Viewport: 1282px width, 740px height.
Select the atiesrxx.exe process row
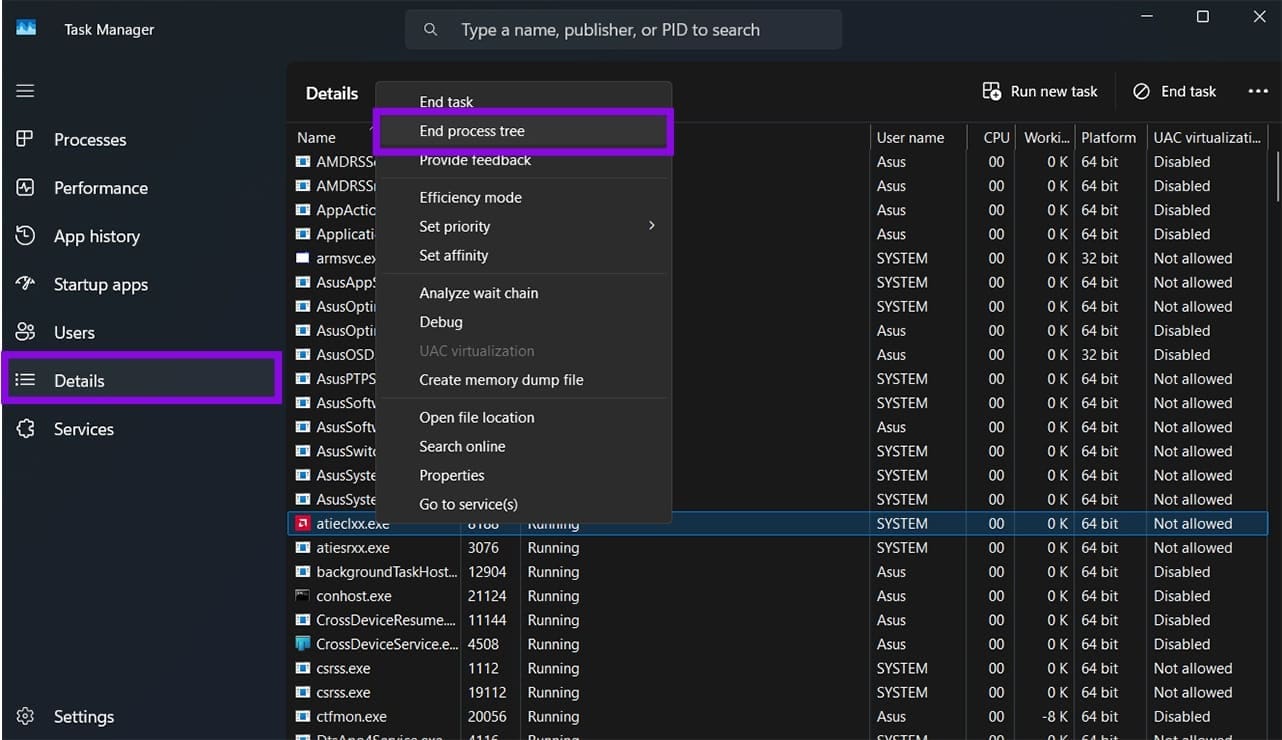[x=779, y=548]
